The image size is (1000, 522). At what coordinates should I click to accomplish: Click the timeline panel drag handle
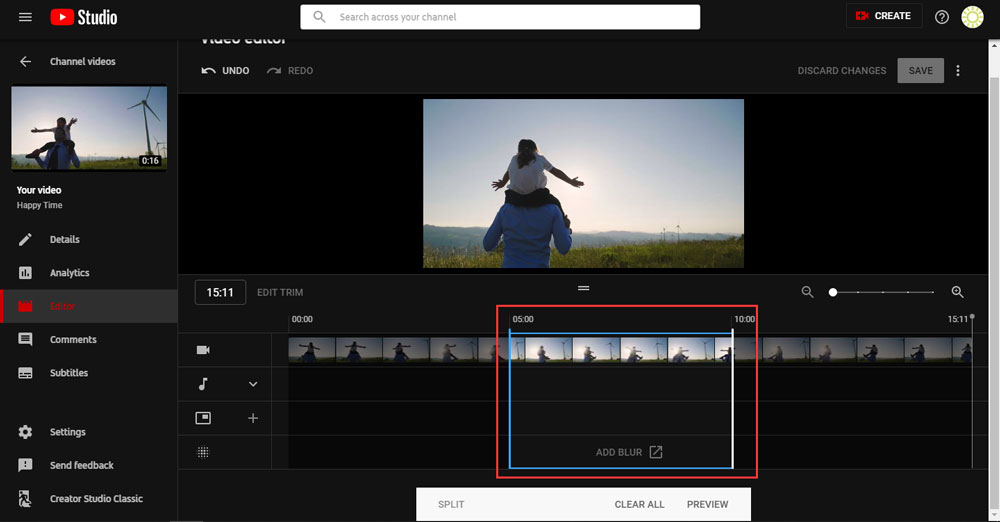point(583,288)
